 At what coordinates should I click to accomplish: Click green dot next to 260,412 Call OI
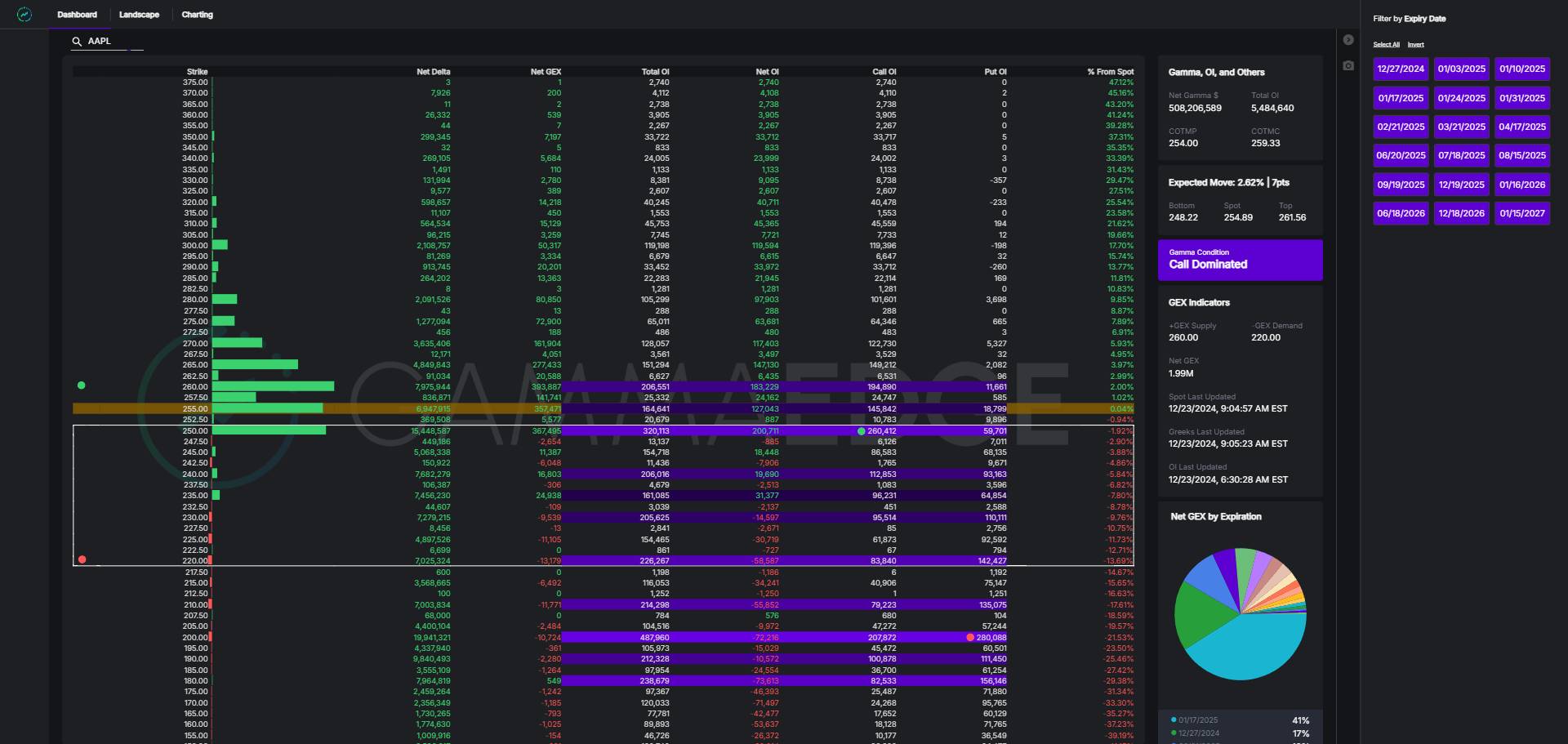tap(861, 431)
